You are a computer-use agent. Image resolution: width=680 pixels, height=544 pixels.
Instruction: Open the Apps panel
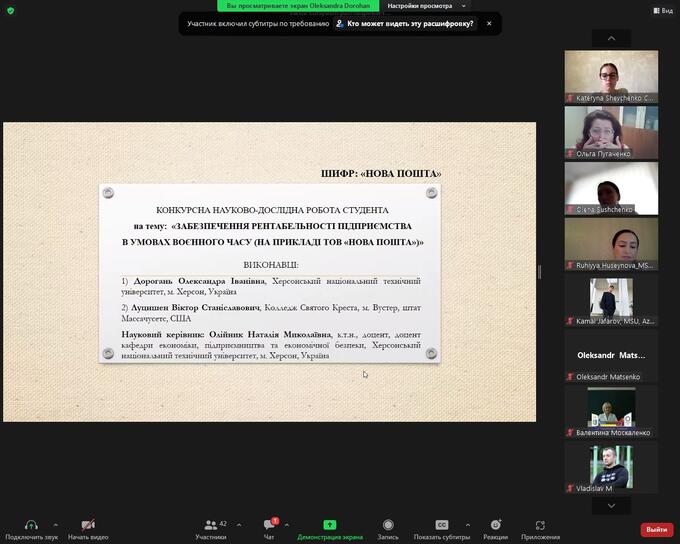[x=540, y=525]
